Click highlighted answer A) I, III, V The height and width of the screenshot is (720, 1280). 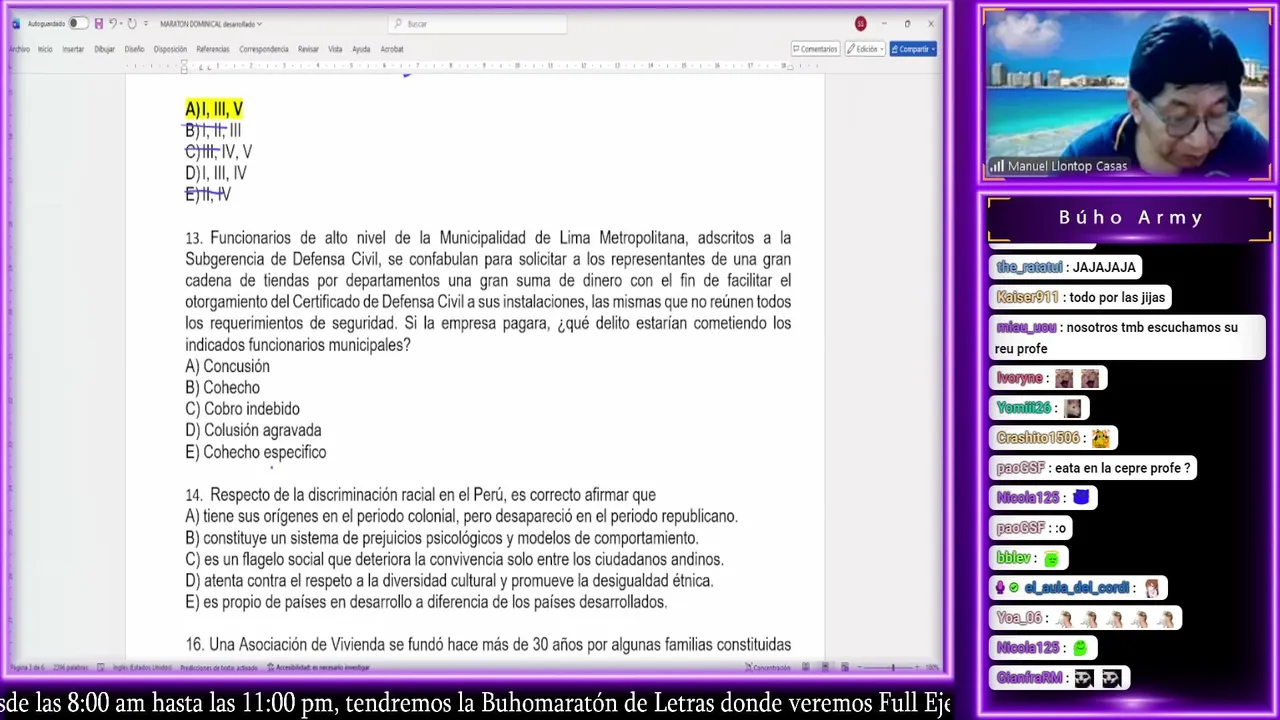(214, 109)
